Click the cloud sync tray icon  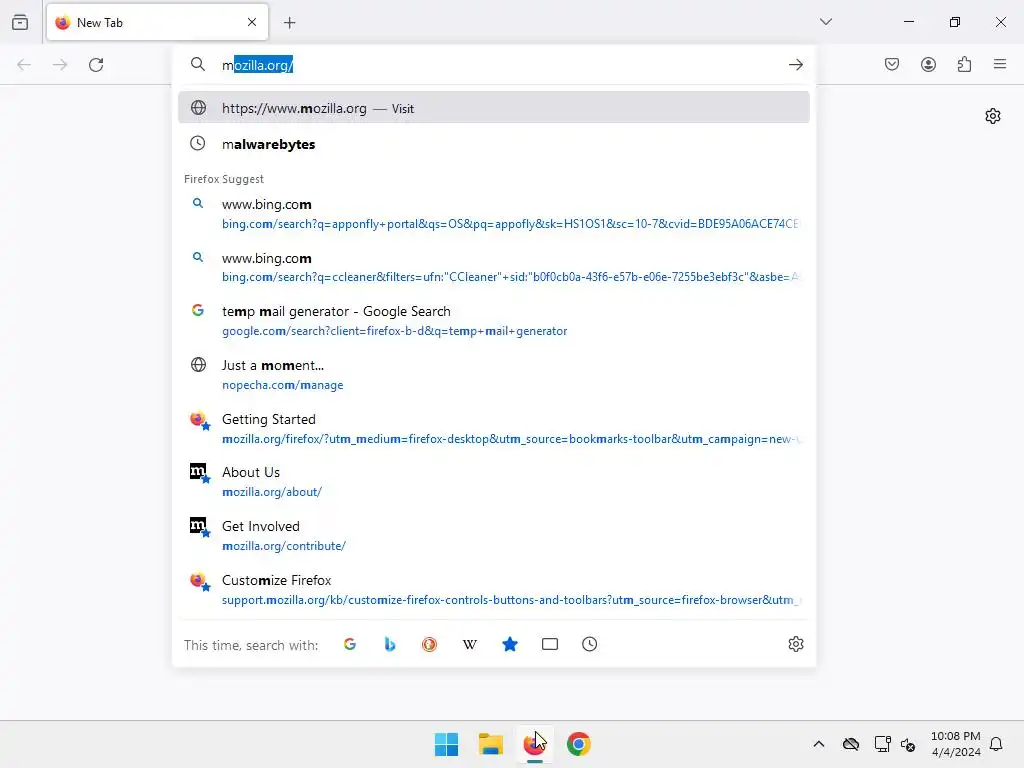(850, 744)
